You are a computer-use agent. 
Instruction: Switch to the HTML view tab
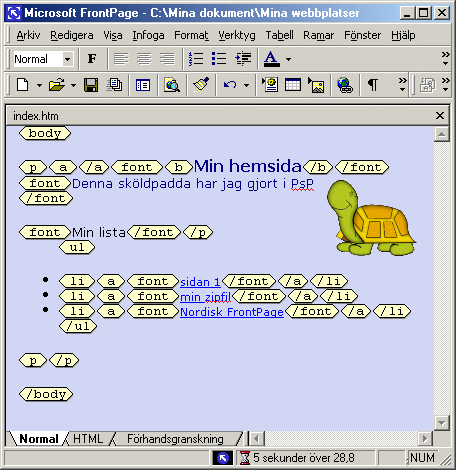pyautogui.click(x=88, y=439)
